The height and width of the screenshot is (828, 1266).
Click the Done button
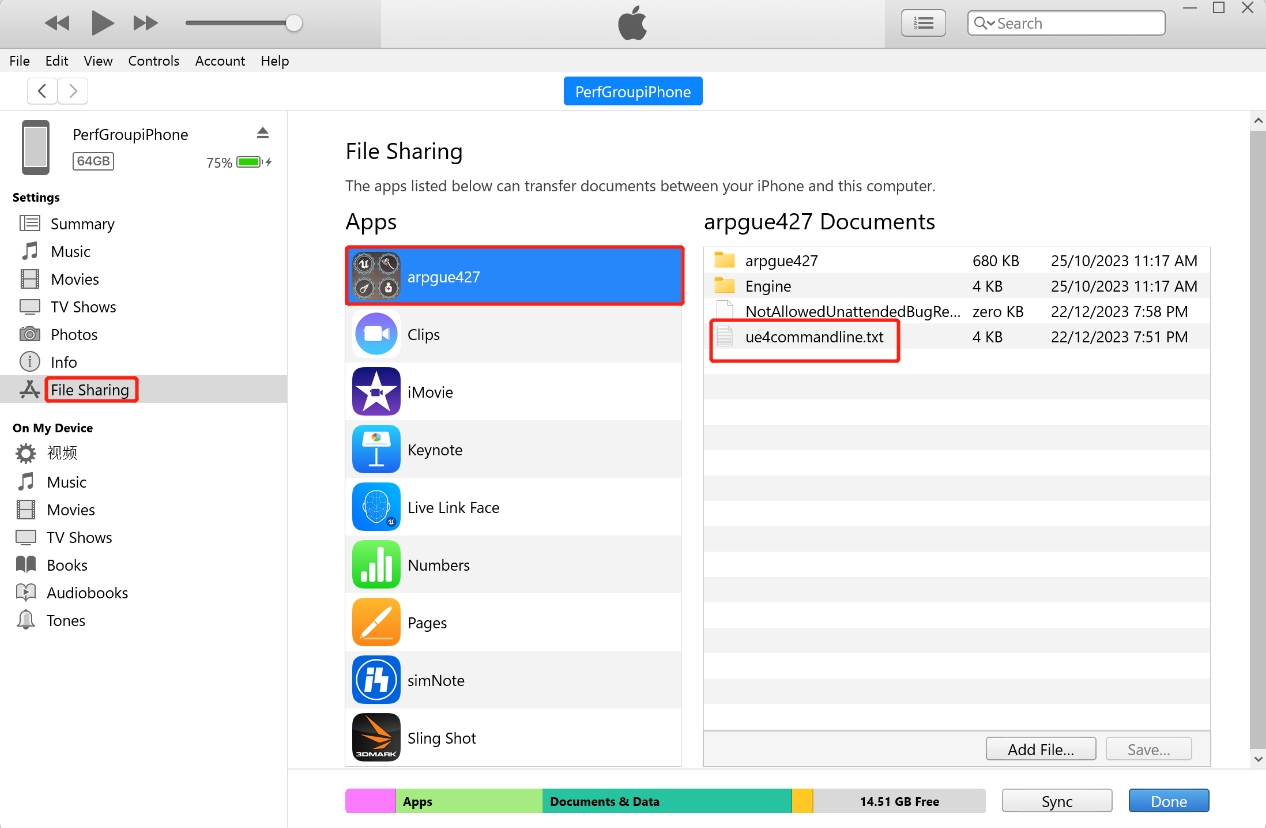(1169, 801)
